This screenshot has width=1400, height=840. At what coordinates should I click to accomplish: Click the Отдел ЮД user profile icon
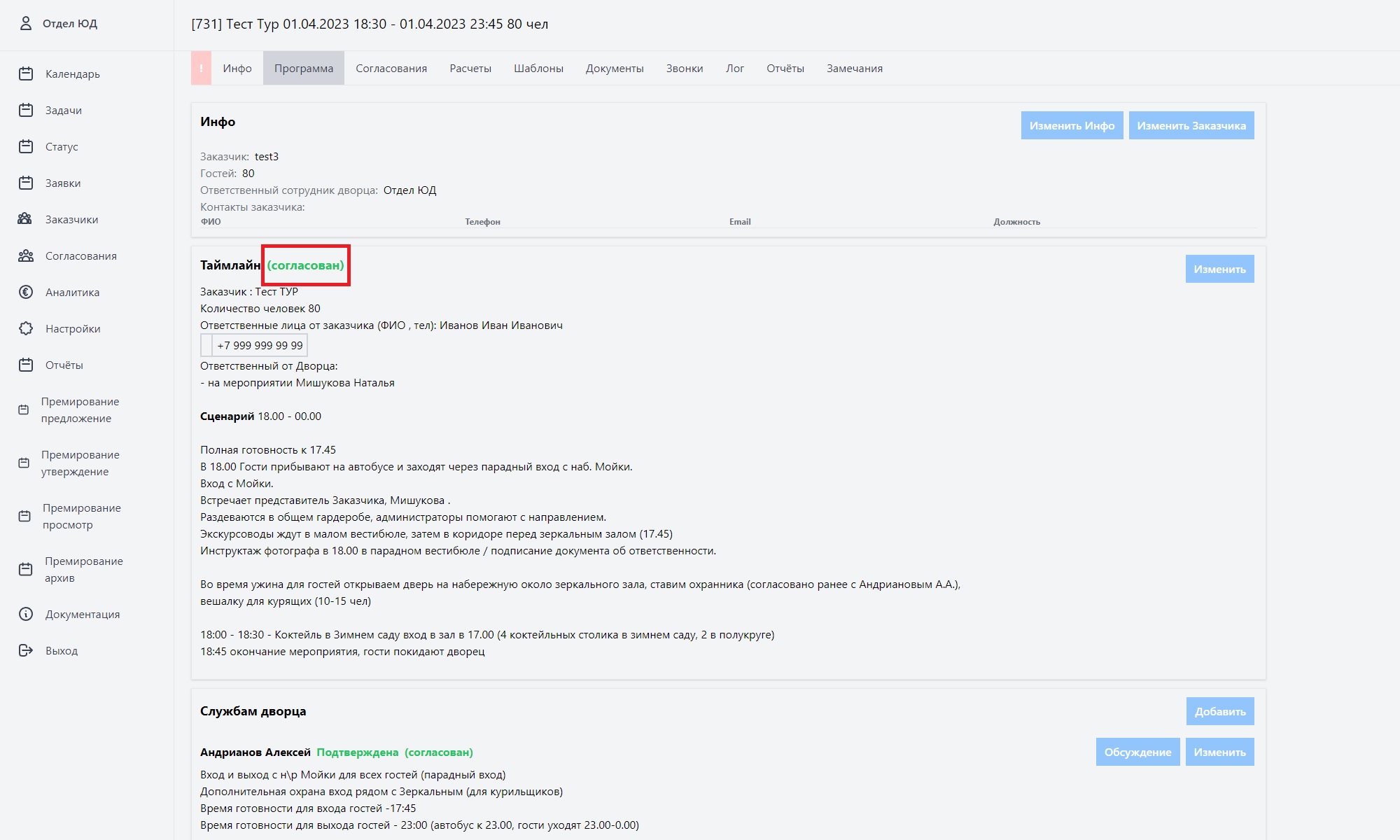click(x=26, y=23)
